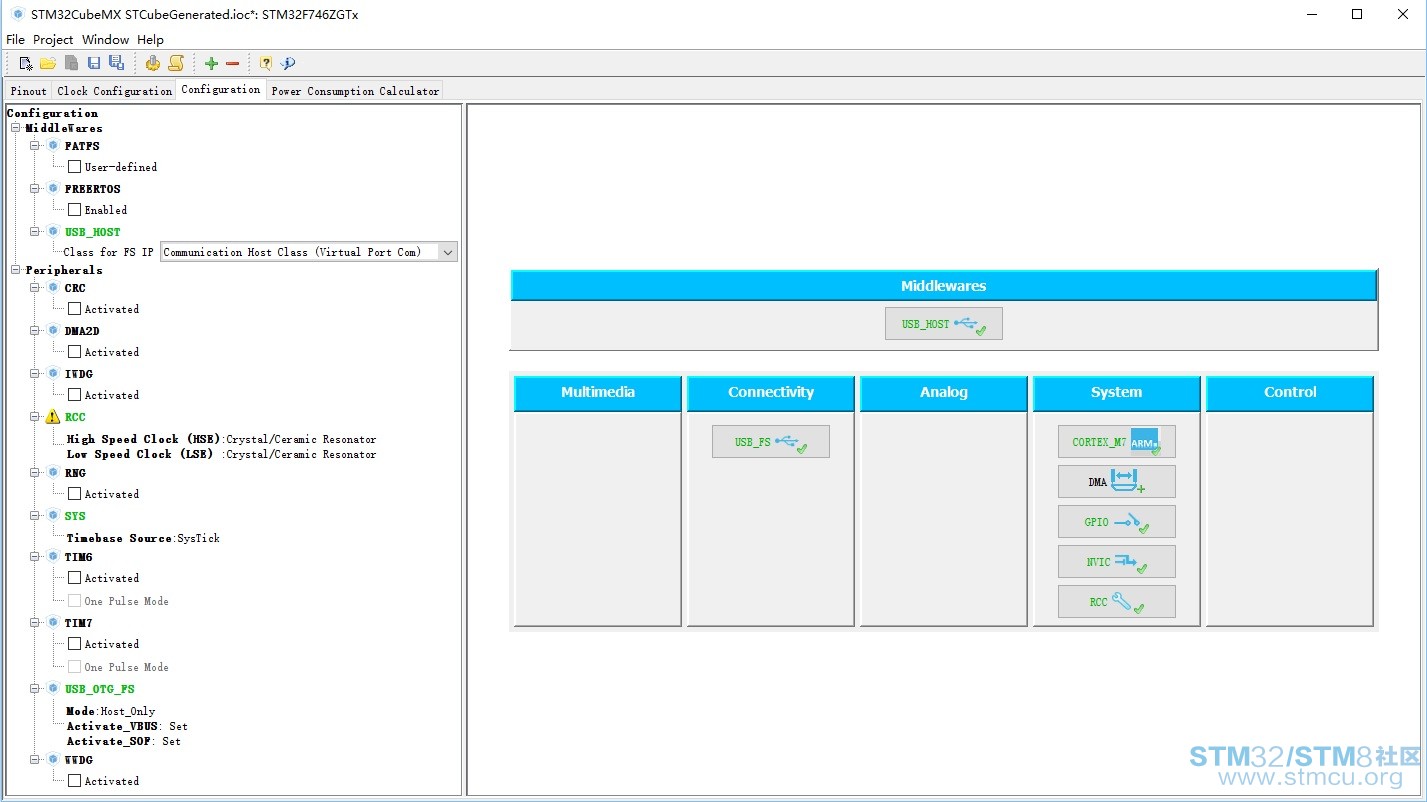
Task: Click the yellow scroll report toolbar icon
Action: click(175, 63)
